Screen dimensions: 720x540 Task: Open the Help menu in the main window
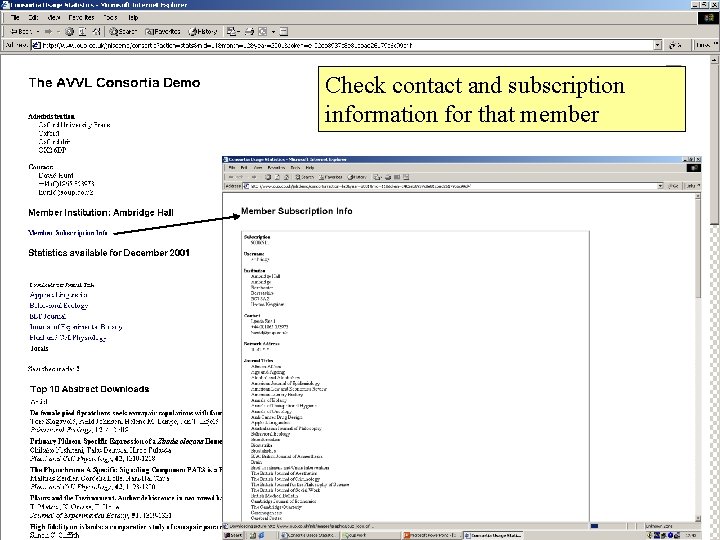click(x=133, y=17)
